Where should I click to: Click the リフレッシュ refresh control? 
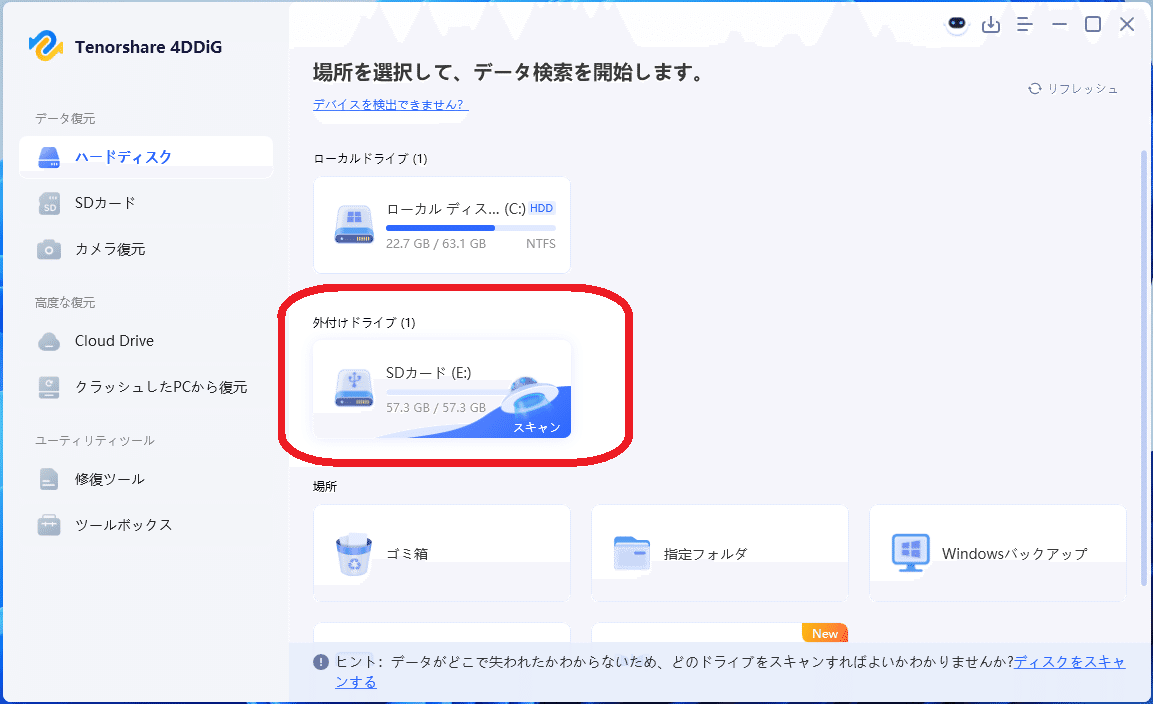tap(1073, 88)
